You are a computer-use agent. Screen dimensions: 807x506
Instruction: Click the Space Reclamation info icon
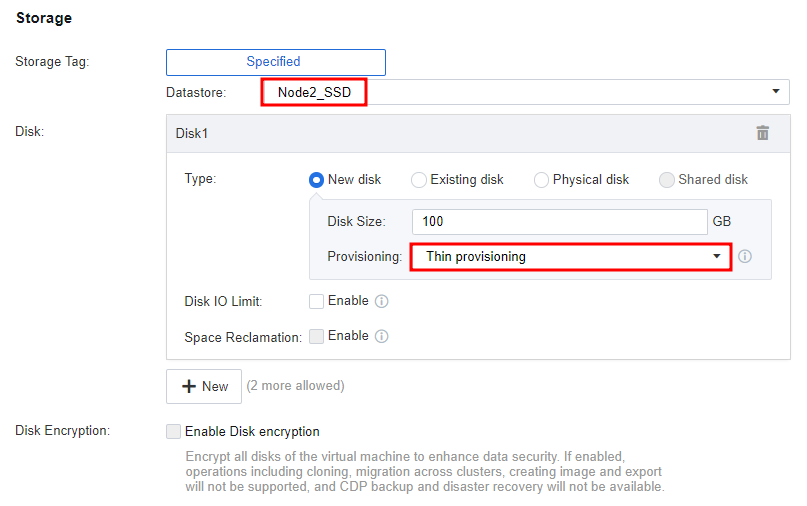[381, 336]
